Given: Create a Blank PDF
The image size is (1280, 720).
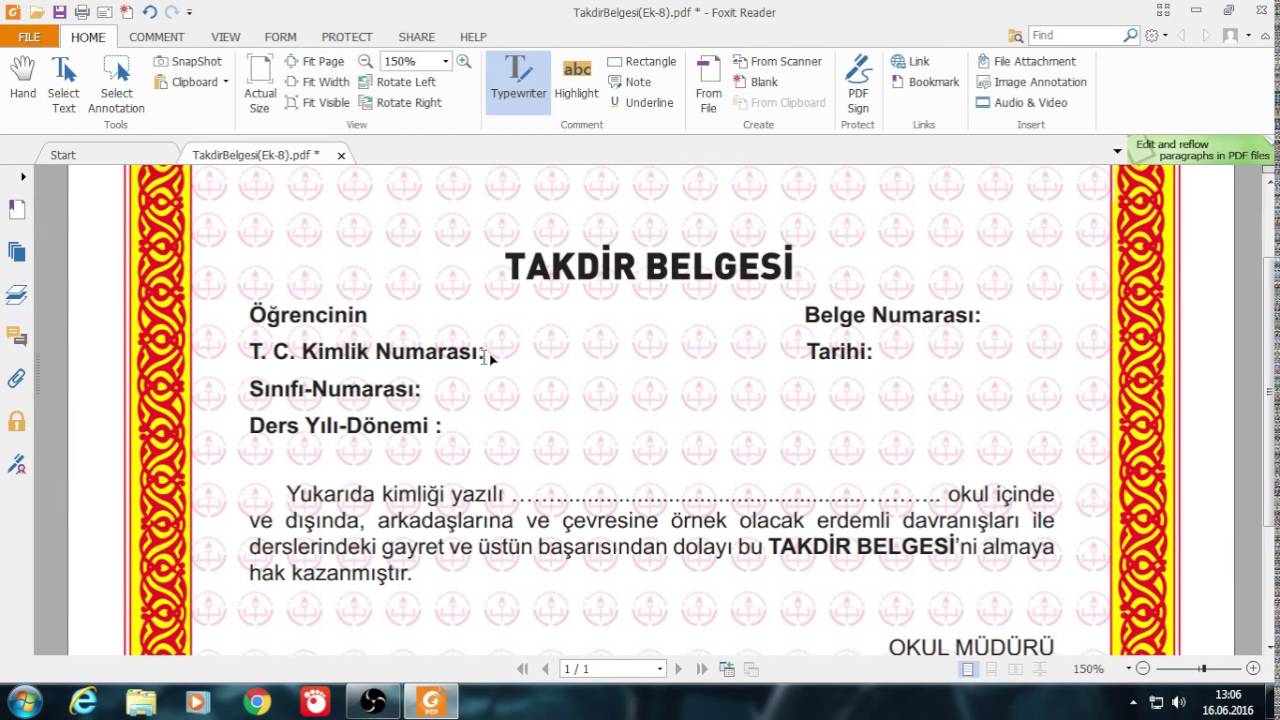Looking at the screenshot, I should [755, 82].
